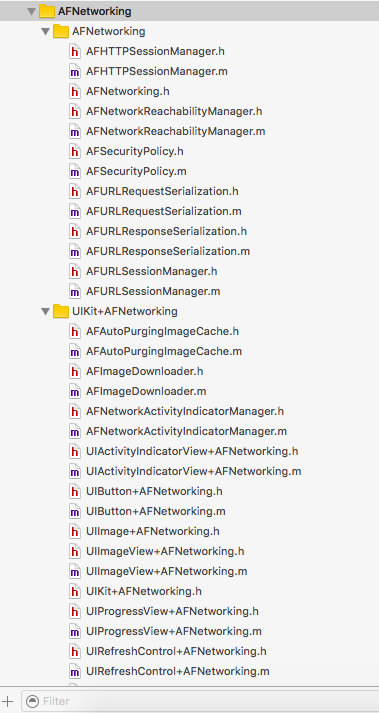Collapse the nested AFNetworking subfolder
Viewport: 379px width, 713px height.
45,32
